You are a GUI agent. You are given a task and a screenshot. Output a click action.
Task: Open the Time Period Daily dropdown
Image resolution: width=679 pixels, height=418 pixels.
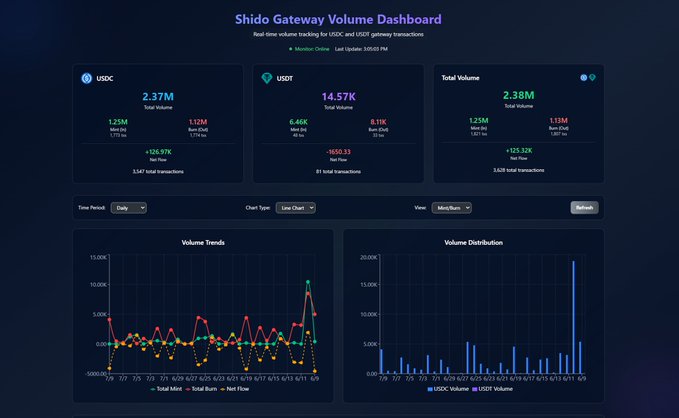129,208
